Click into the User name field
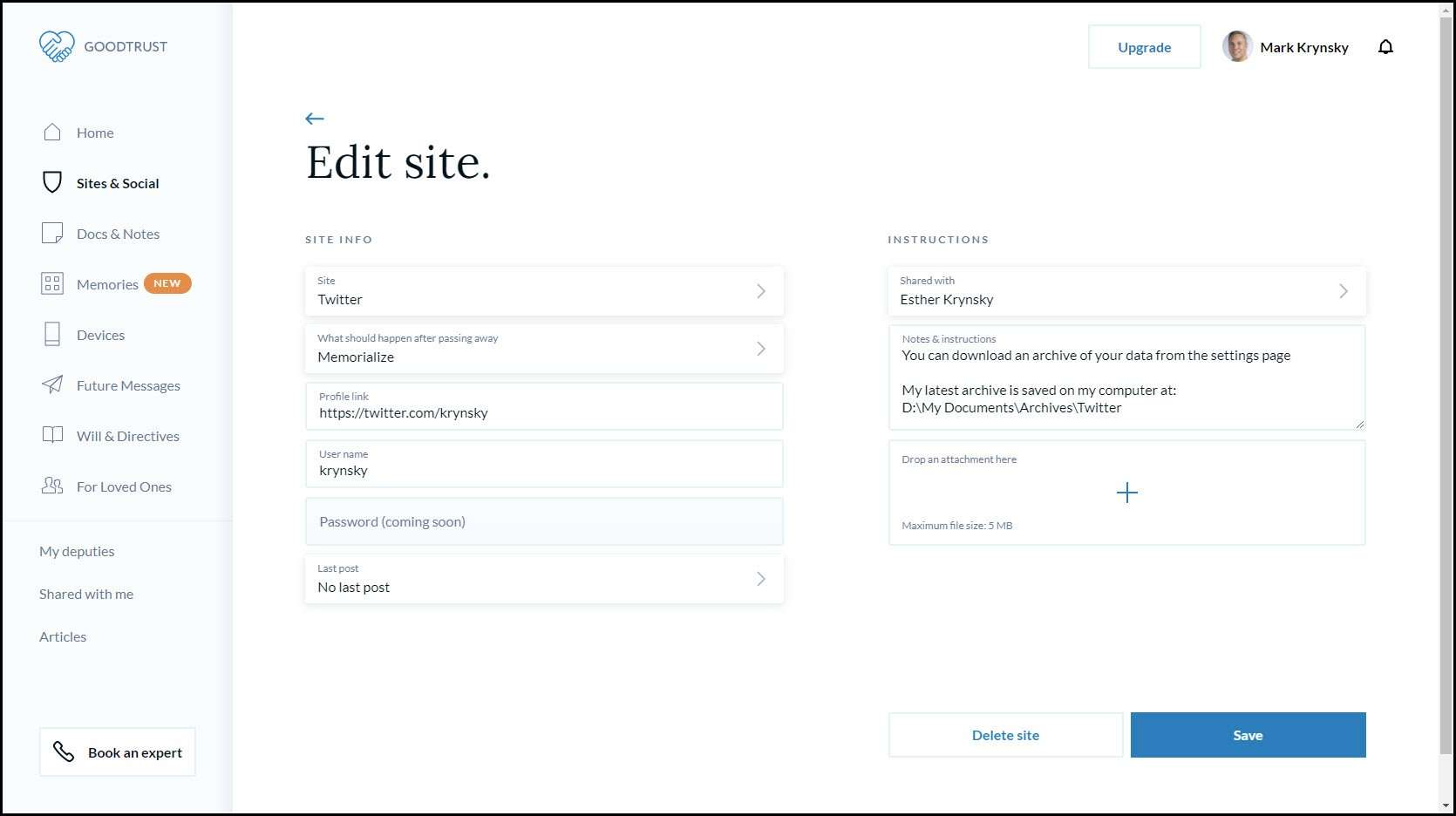This screenshot has height=816, width=1456. 544,464
